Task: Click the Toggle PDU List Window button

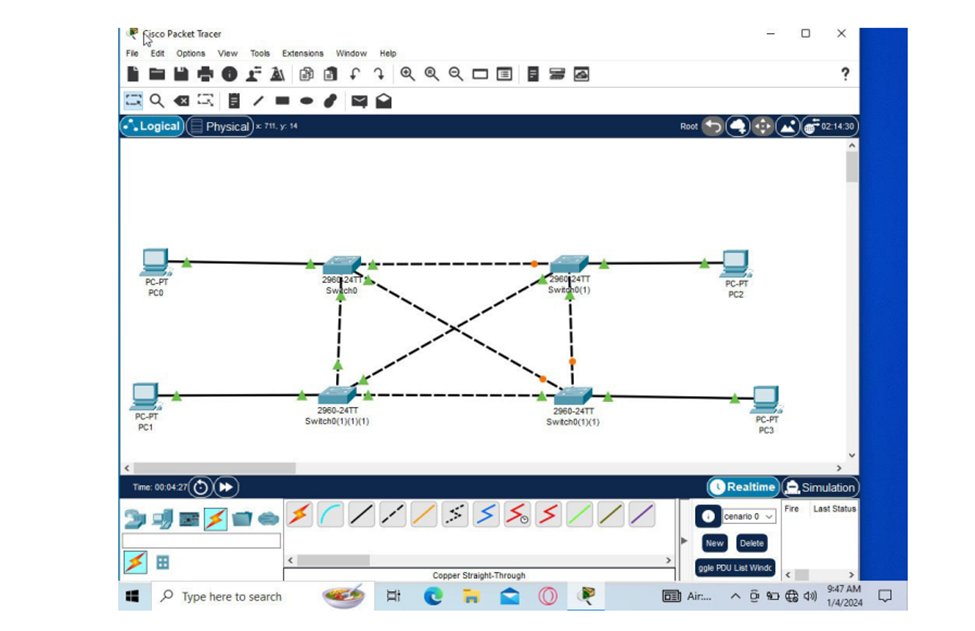Action: (x=735, y=568)
